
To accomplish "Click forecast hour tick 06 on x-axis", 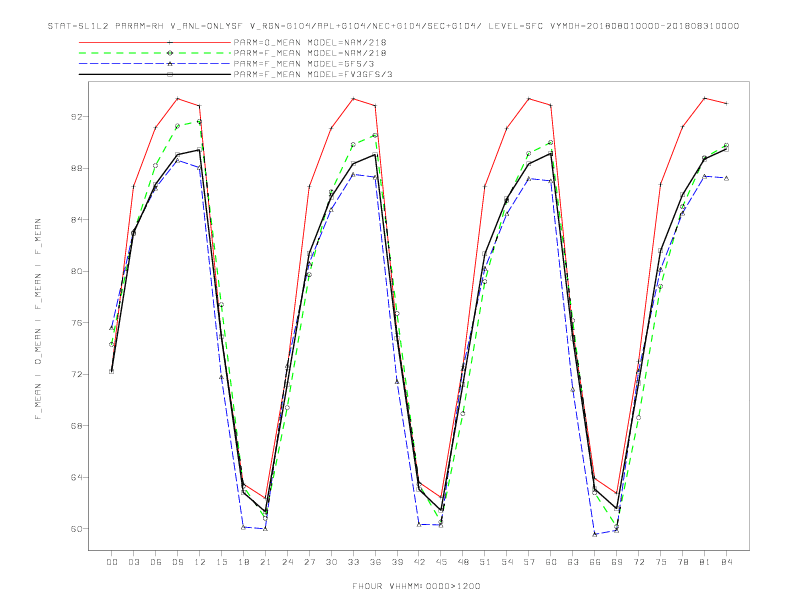I will (156, 562).
